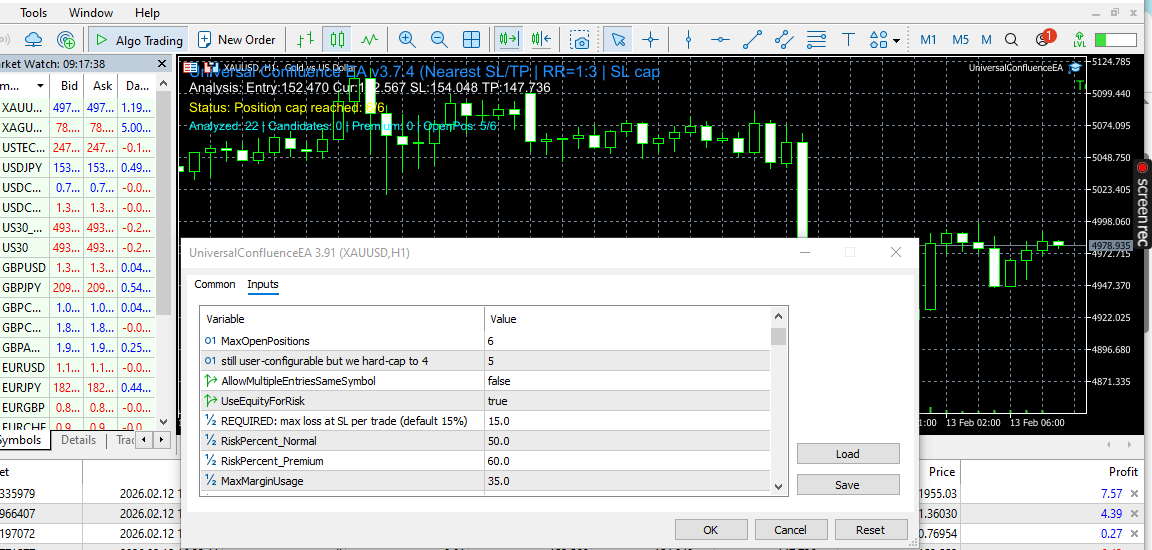Open account notifications with red badge

click(1044, 38)
